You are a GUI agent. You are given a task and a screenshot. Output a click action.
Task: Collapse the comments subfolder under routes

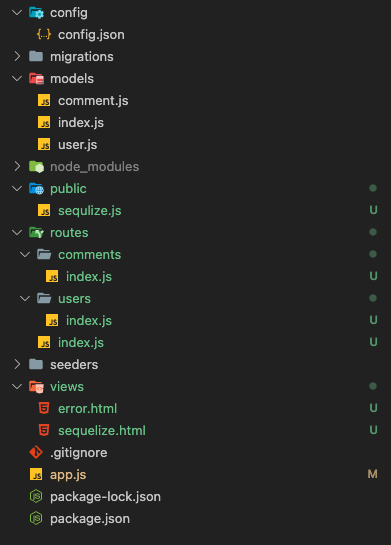click(25, 254)
